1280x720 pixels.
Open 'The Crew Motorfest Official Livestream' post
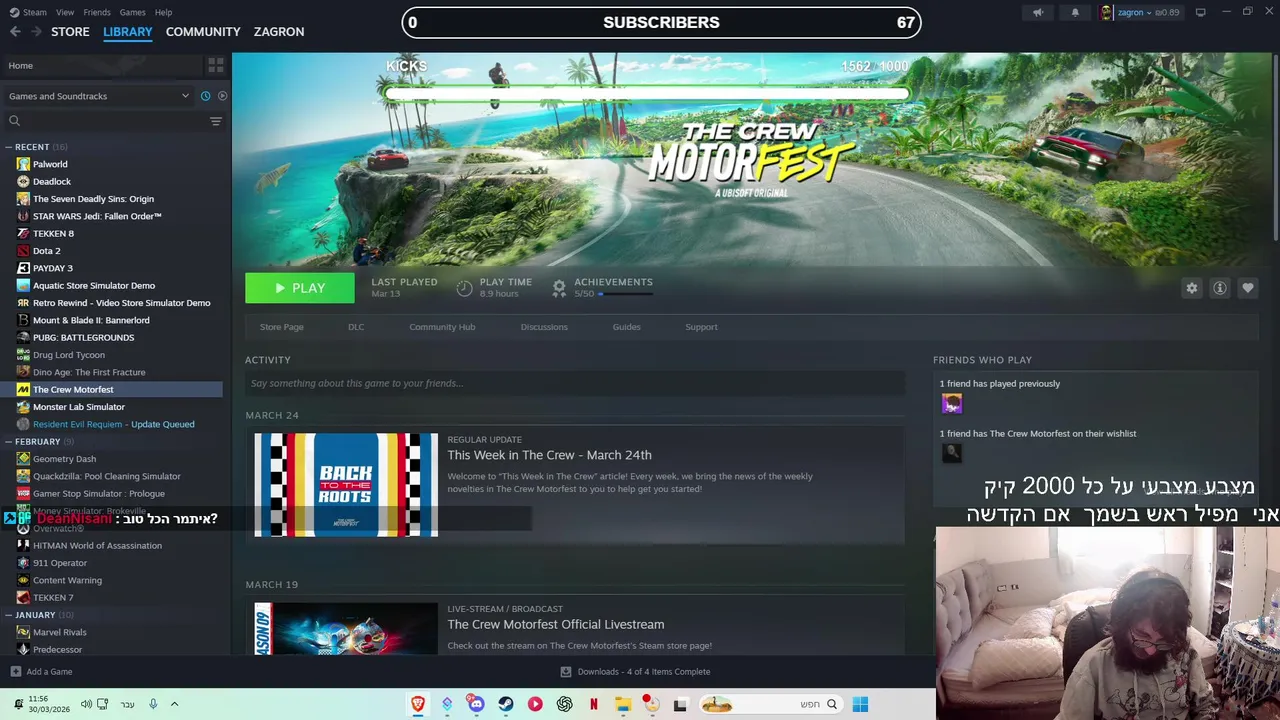click(x=556, y=625)
